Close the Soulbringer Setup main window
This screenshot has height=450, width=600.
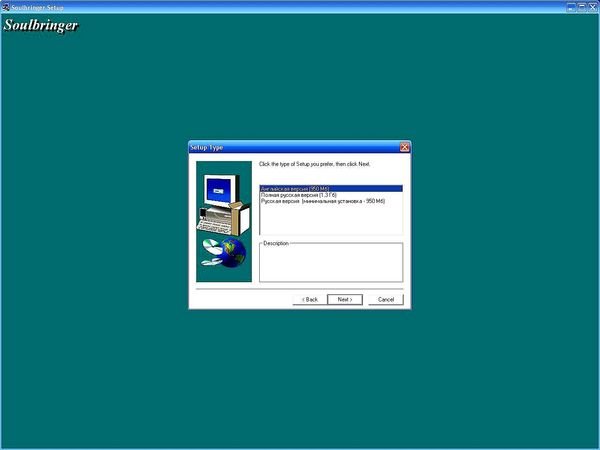tap(592, 7)
